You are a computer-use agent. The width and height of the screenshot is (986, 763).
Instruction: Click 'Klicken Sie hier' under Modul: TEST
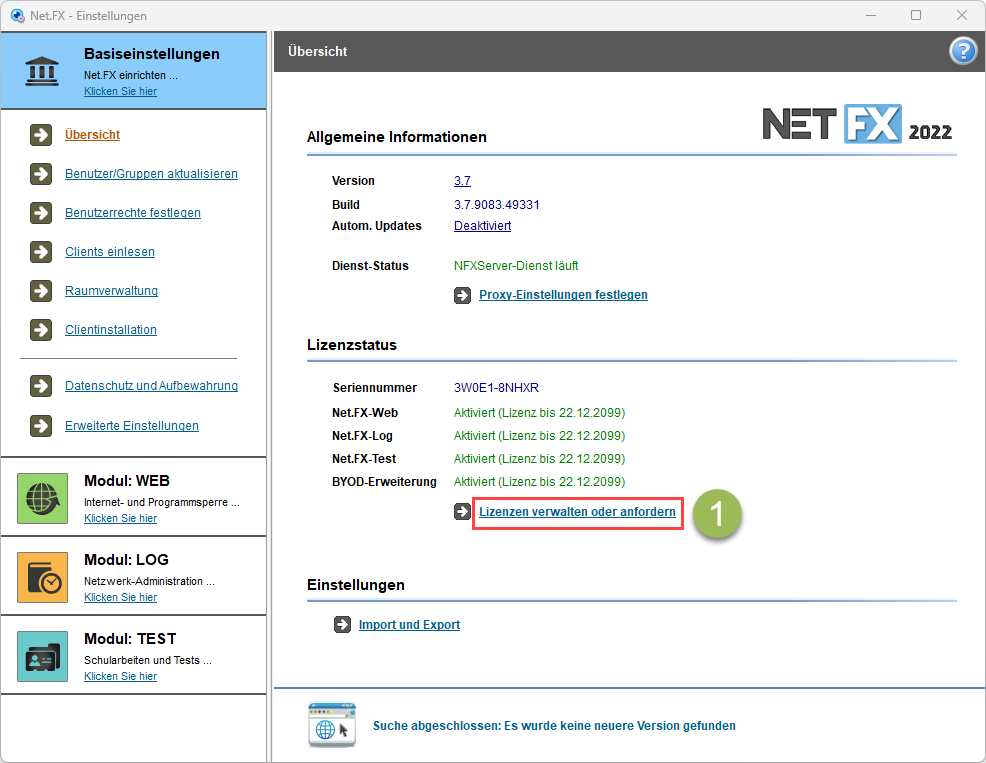coord(121,676)
